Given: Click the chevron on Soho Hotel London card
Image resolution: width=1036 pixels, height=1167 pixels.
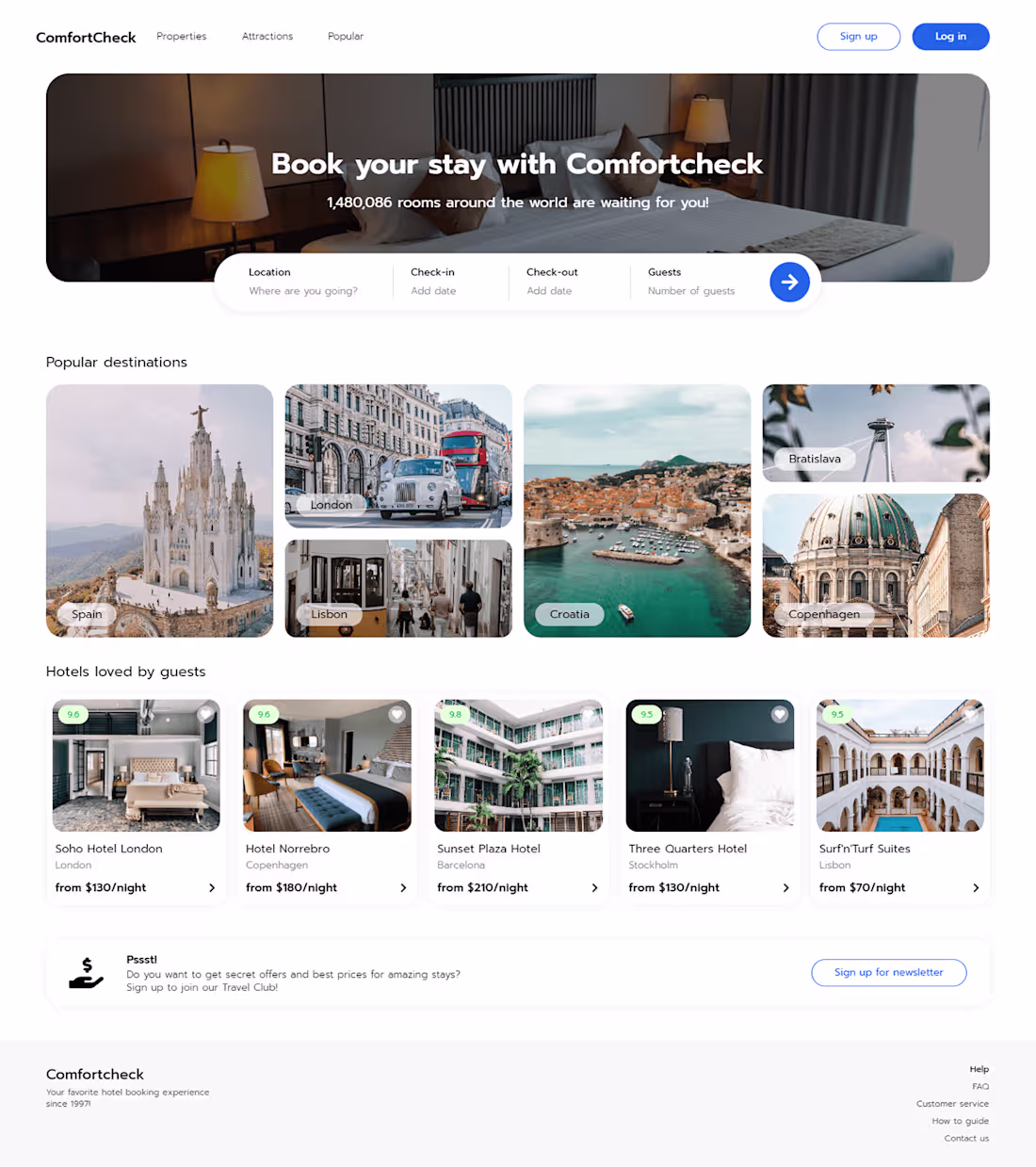Looking at the screenshot, I should tap(212, 887).
